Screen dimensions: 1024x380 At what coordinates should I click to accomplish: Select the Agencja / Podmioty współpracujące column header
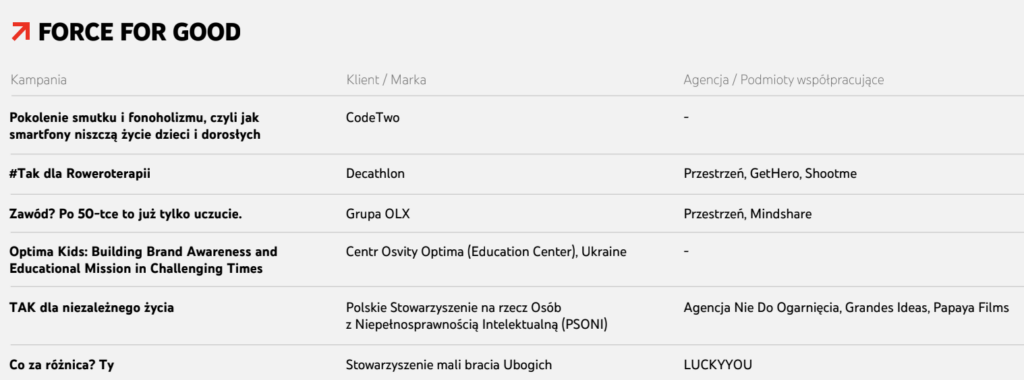click(x=784, y=80)
